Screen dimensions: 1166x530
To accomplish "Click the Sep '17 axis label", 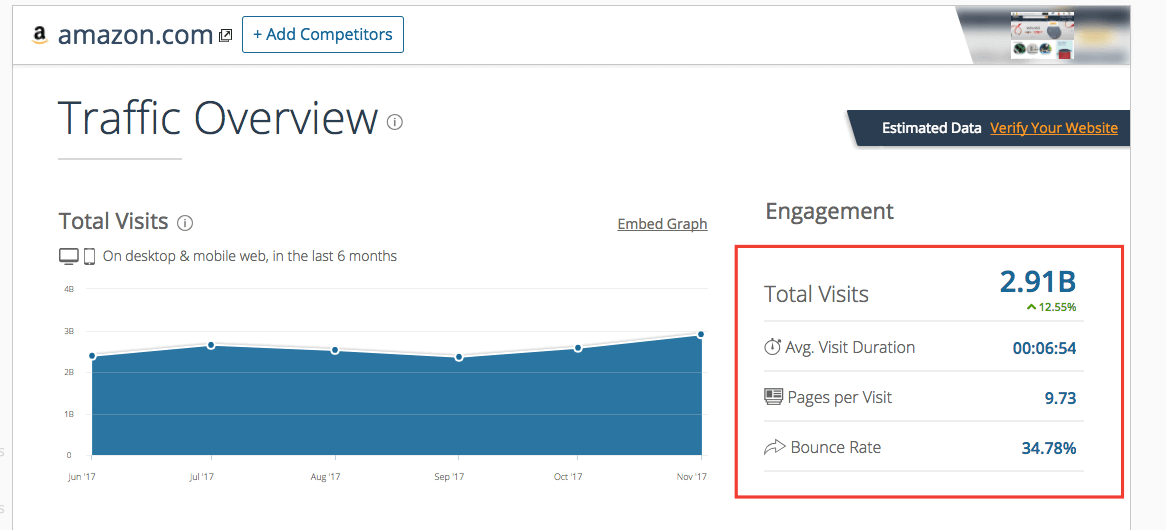I will (449, 476).
